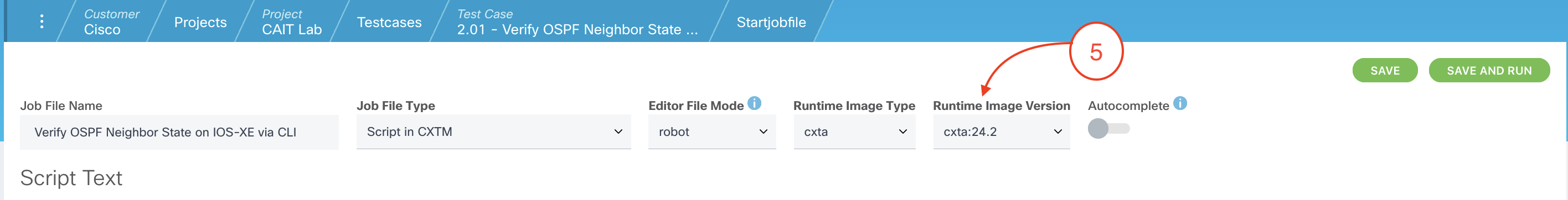Expand the Editor File Mode robot dropdown
The width and height of the screenshot is (1568, 200).
[x=711, y=132]
